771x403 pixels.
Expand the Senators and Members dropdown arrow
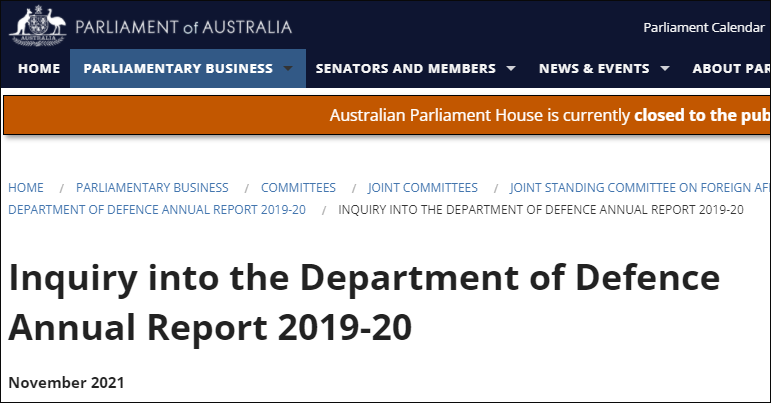click(x=511, y=69)
